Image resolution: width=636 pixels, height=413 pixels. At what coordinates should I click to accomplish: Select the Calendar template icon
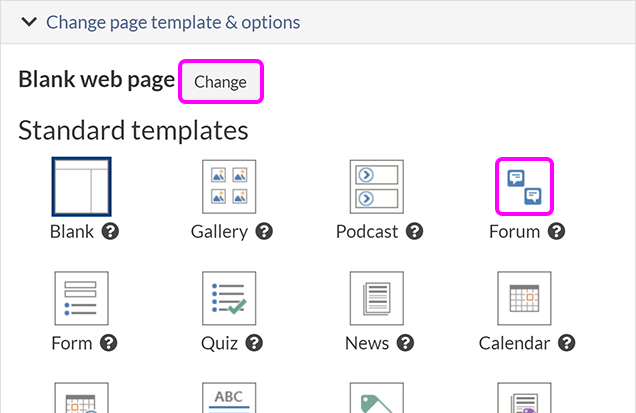(x=525, y=299)
